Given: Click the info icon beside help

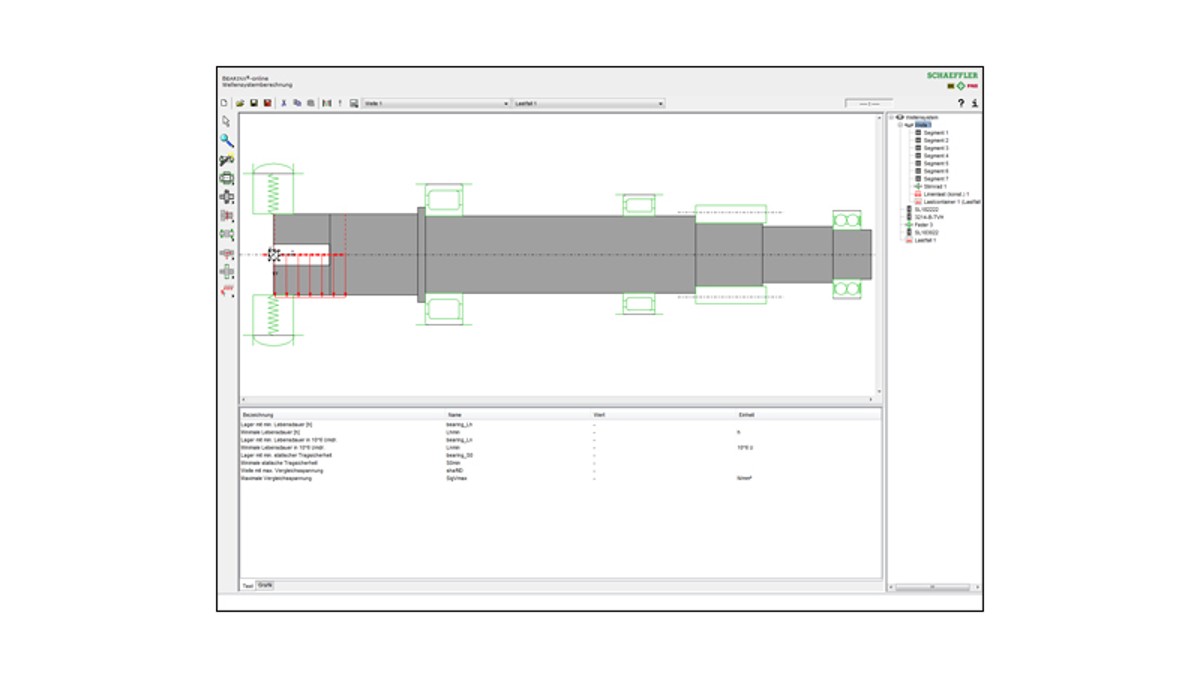Looking at the screenshot, I should coord(975,103).
